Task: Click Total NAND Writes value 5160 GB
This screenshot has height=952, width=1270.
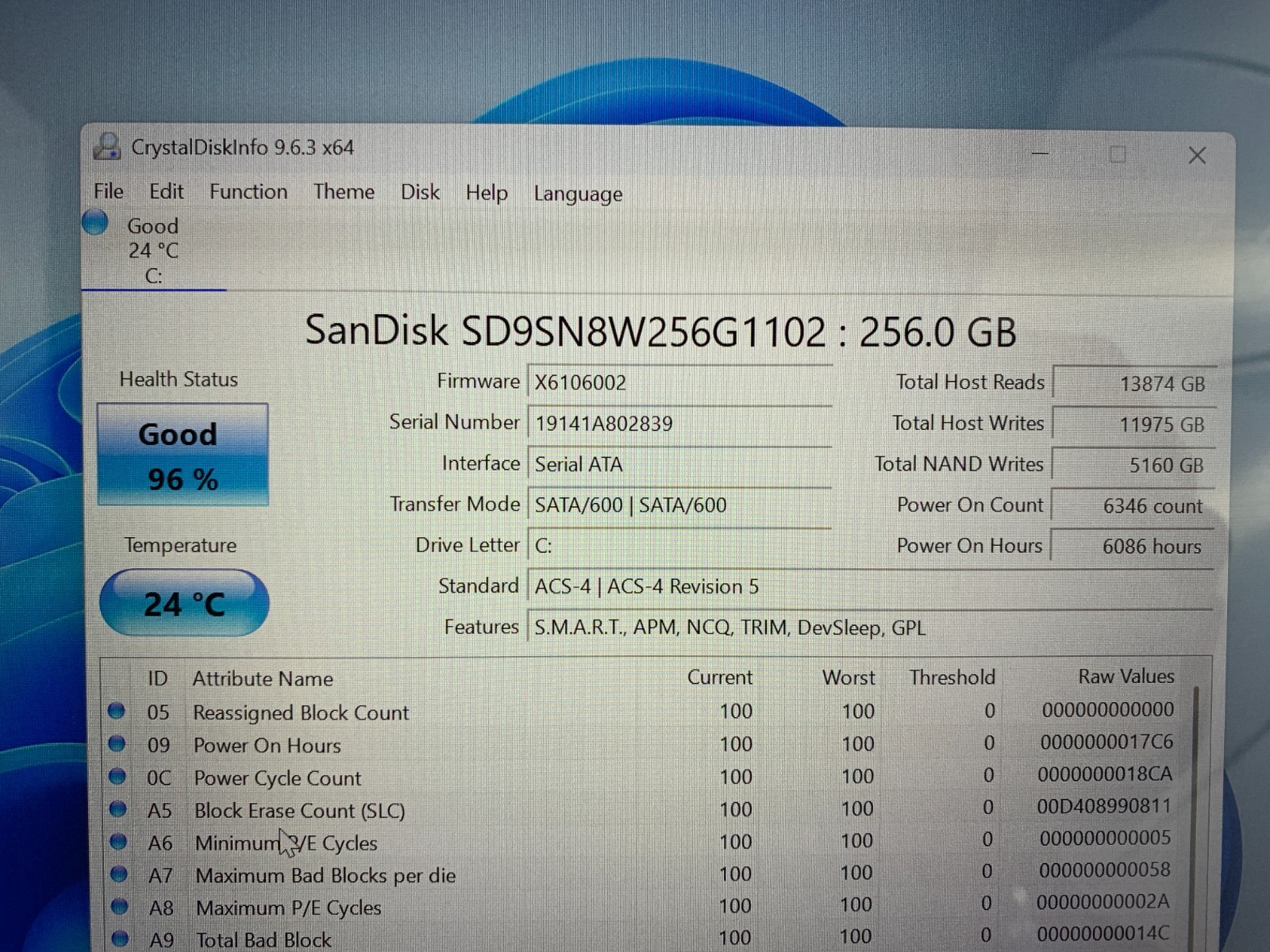Action: coord(1132,465)
